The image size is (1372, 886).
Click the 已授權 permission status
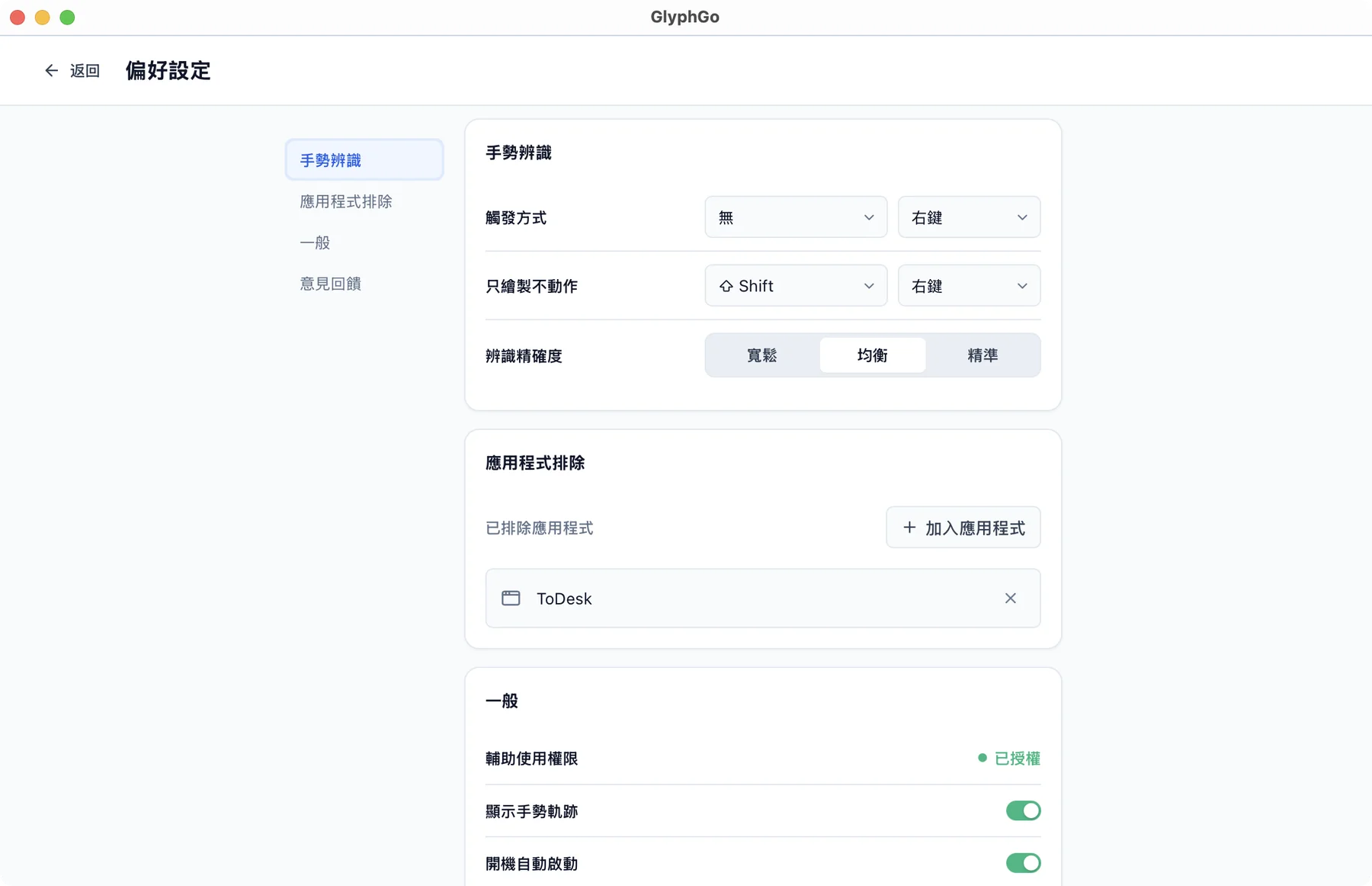tap(1009, 758)
